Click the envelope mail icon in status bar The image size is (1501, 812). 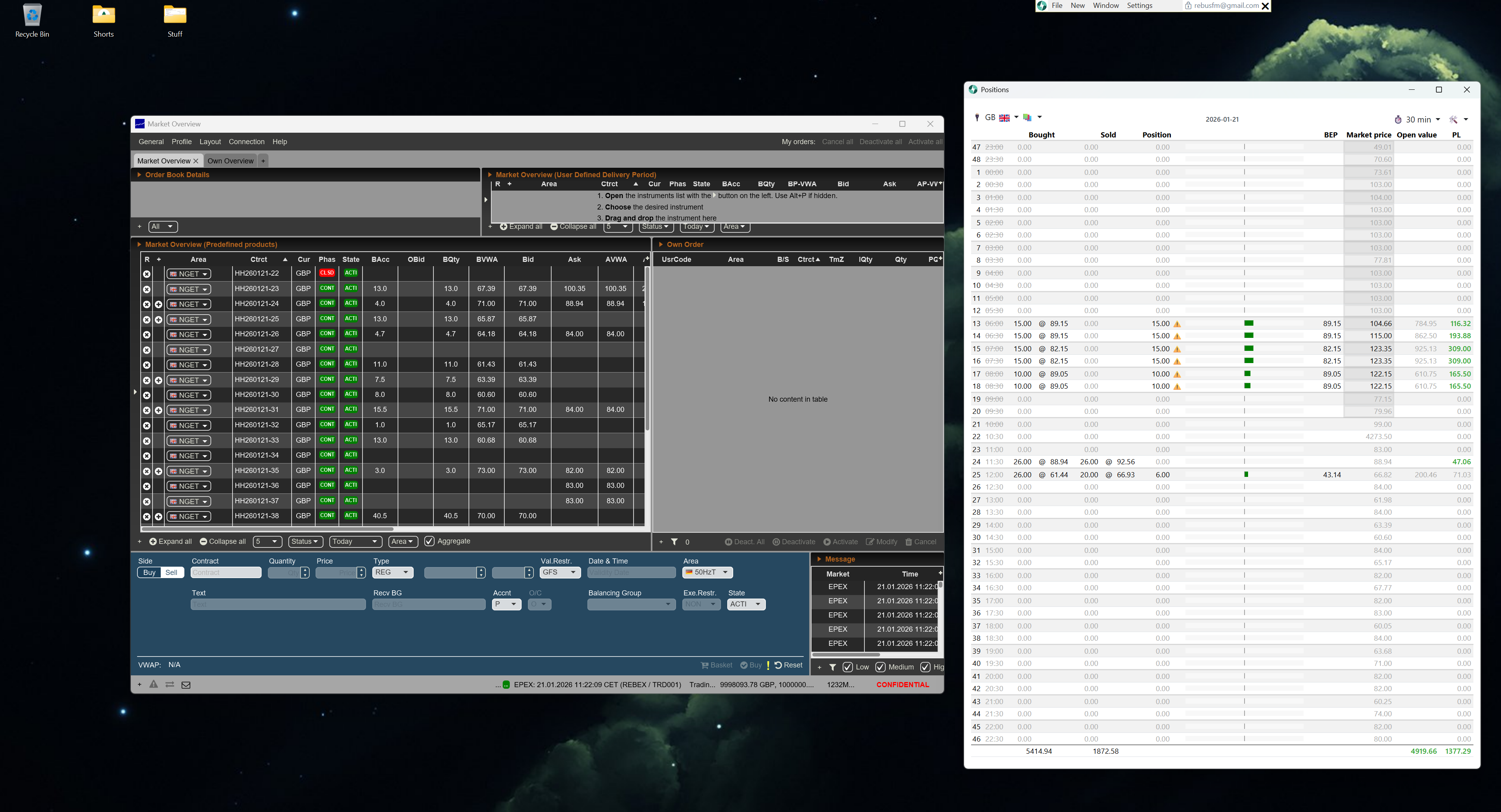click(186, 685)
